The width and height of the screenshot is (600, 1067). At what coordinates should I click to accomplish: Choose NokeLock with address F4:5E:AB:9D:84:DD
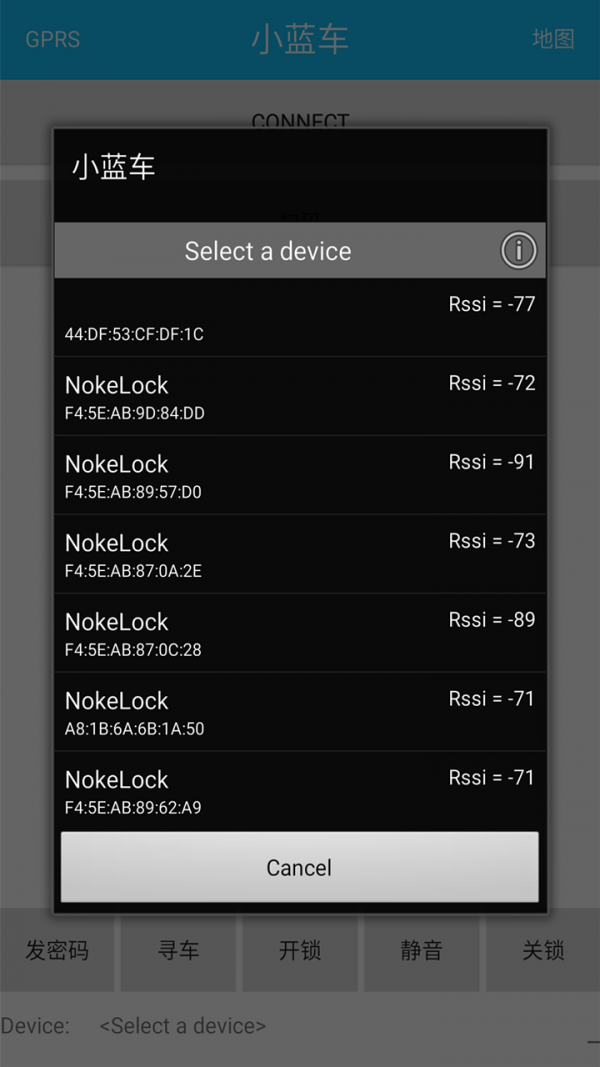pos(300,397)
